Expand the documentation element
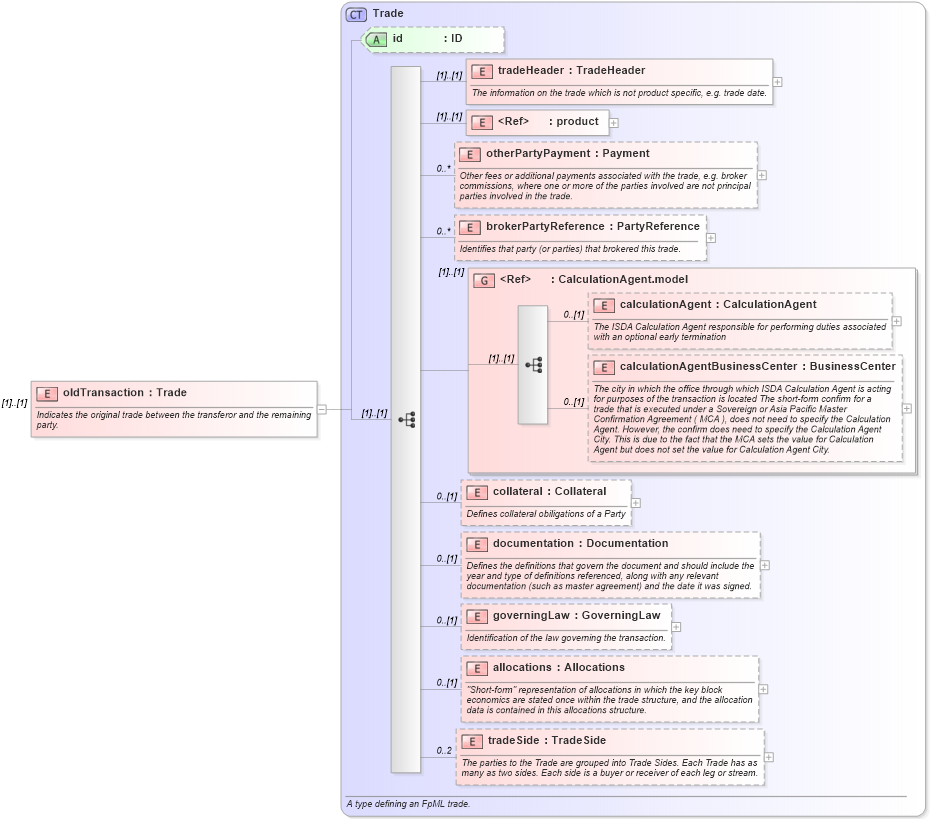Image resolution: width=930 pixels, height=819 pixels. tap(763, 565)
